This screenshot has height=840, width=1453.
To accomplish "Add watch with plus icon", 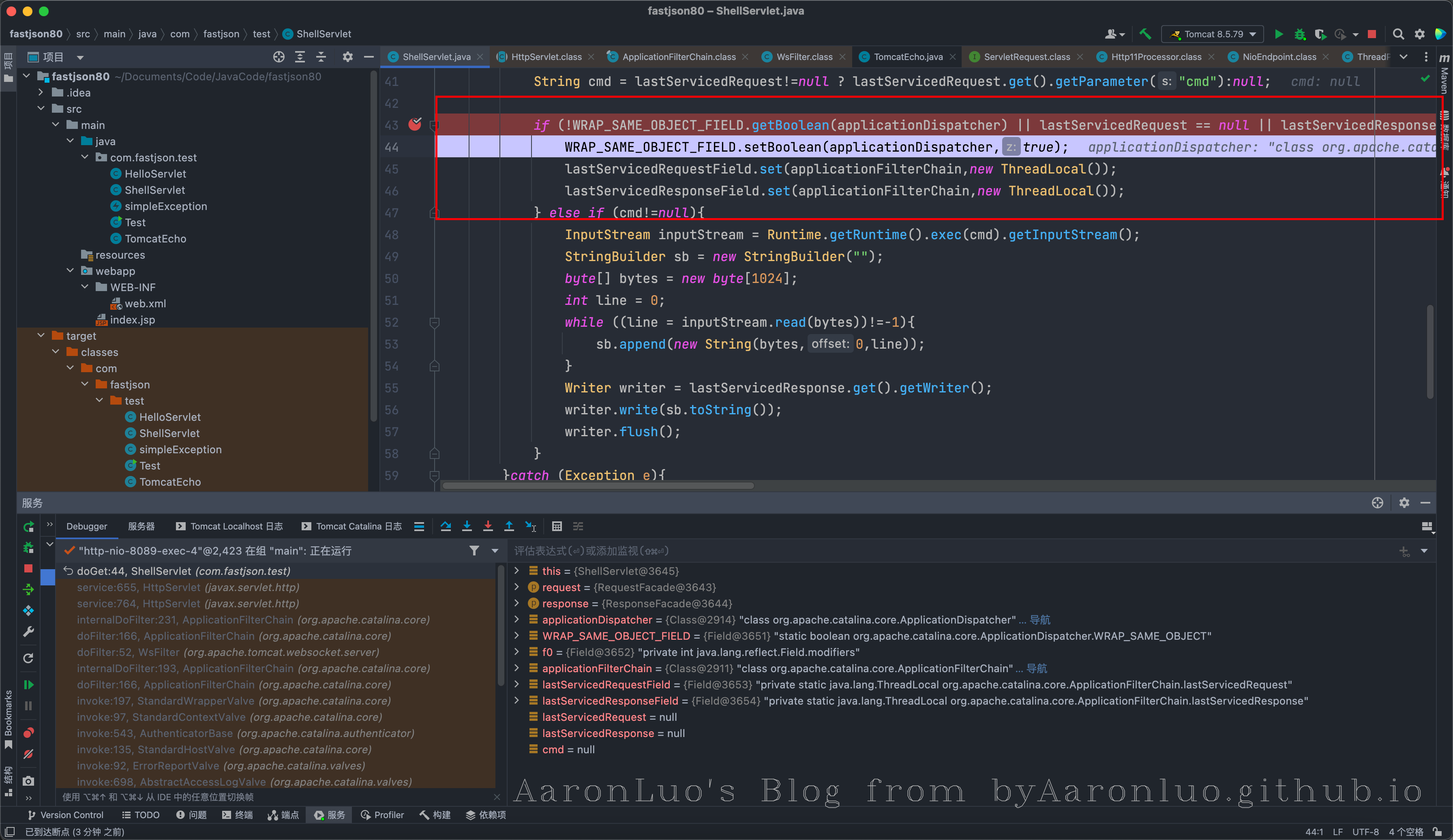I will pyautogui.click(x=1404, y=551).
